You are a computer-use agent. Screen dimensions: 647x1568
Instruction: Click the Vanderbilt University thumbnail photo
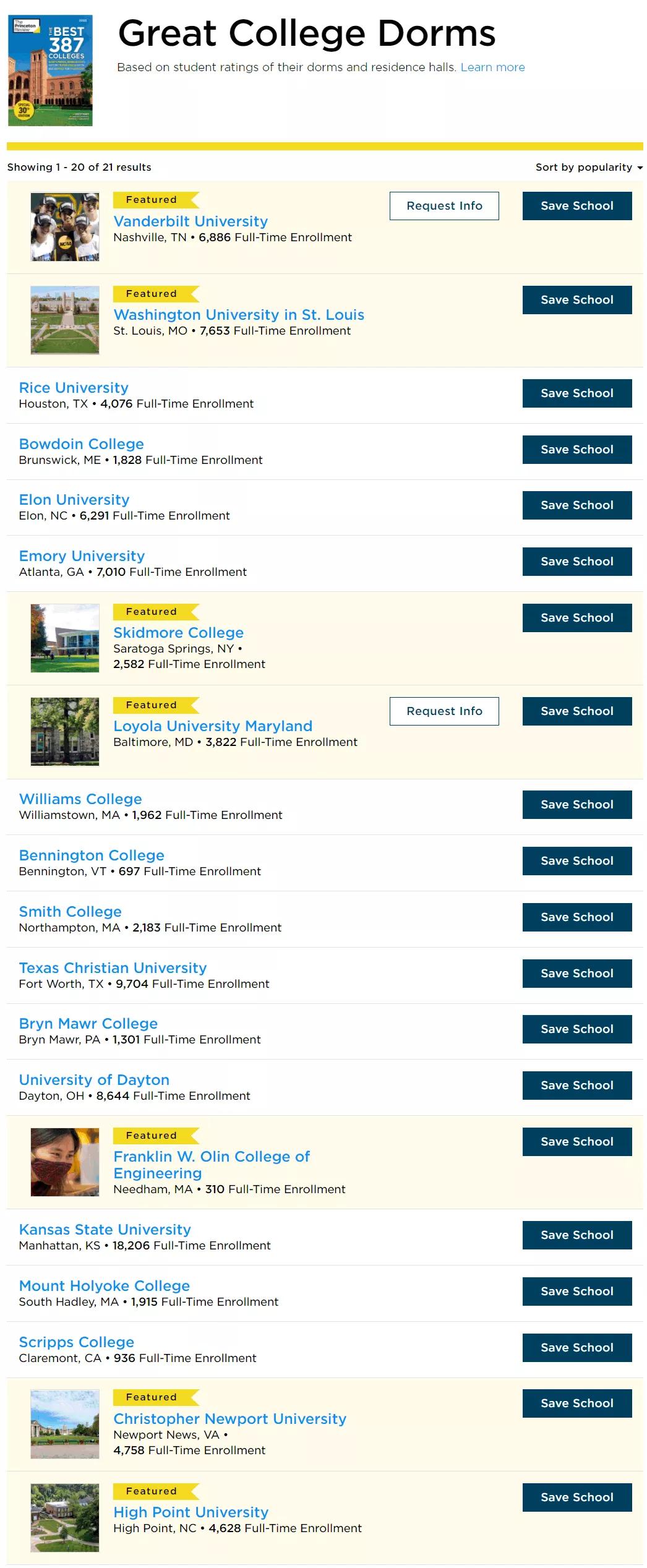[x=65, y=227]
